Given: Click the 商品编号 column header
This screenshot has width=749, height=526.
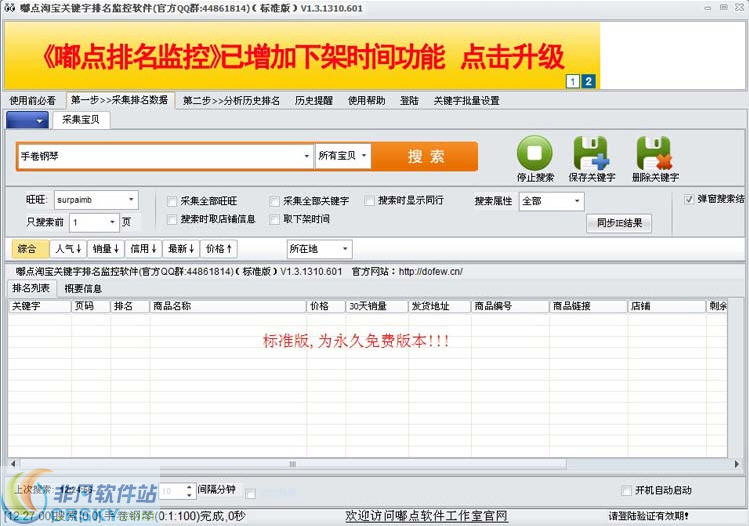Looking at the screenshot, I should (510, 306).
